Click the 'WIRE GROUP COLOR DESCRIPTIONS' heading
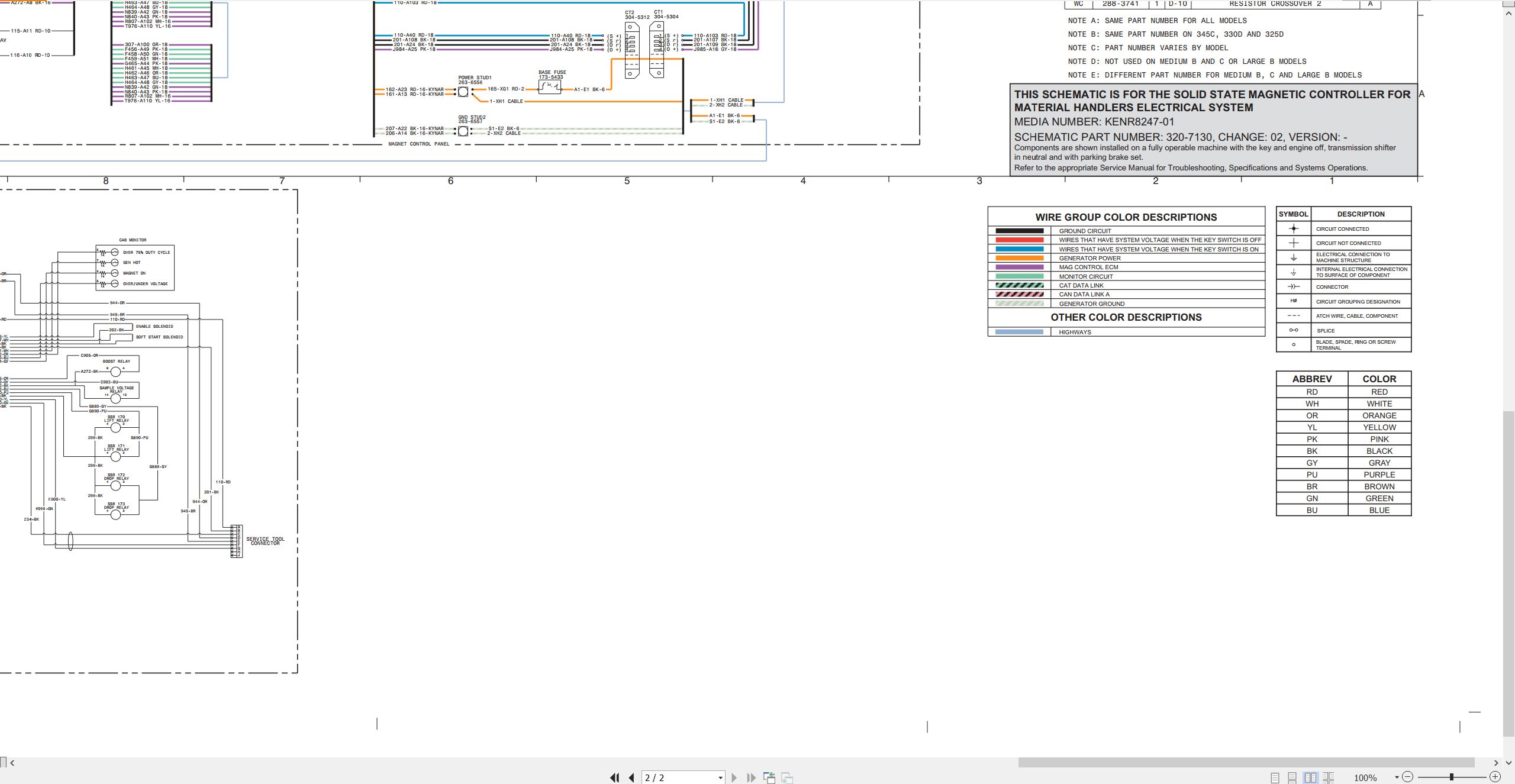This screenshot has width=1515, height=784. coord(1126,217)
